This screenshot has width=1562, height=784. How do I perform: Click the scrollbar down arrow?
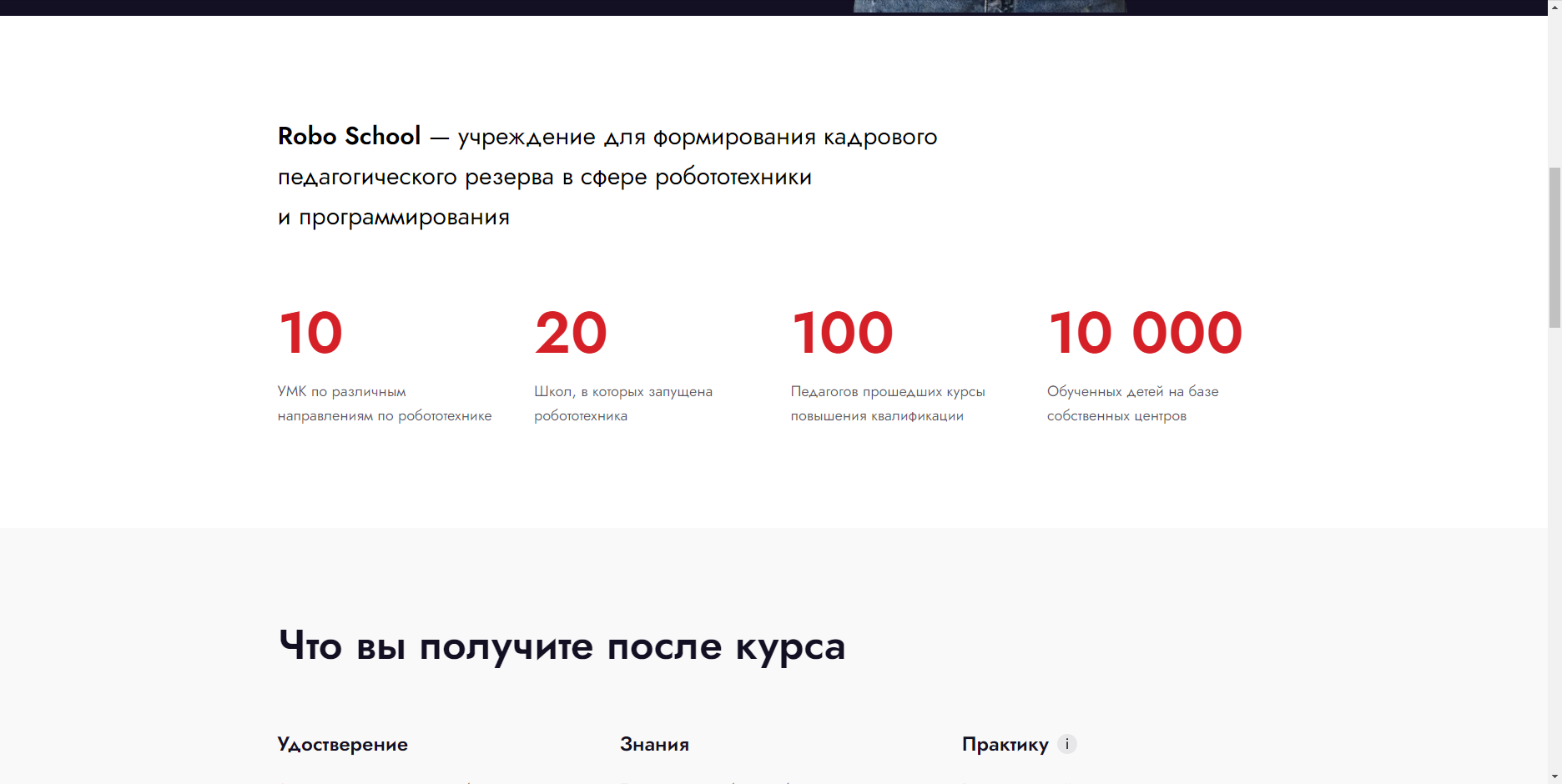click(1554, 777)
